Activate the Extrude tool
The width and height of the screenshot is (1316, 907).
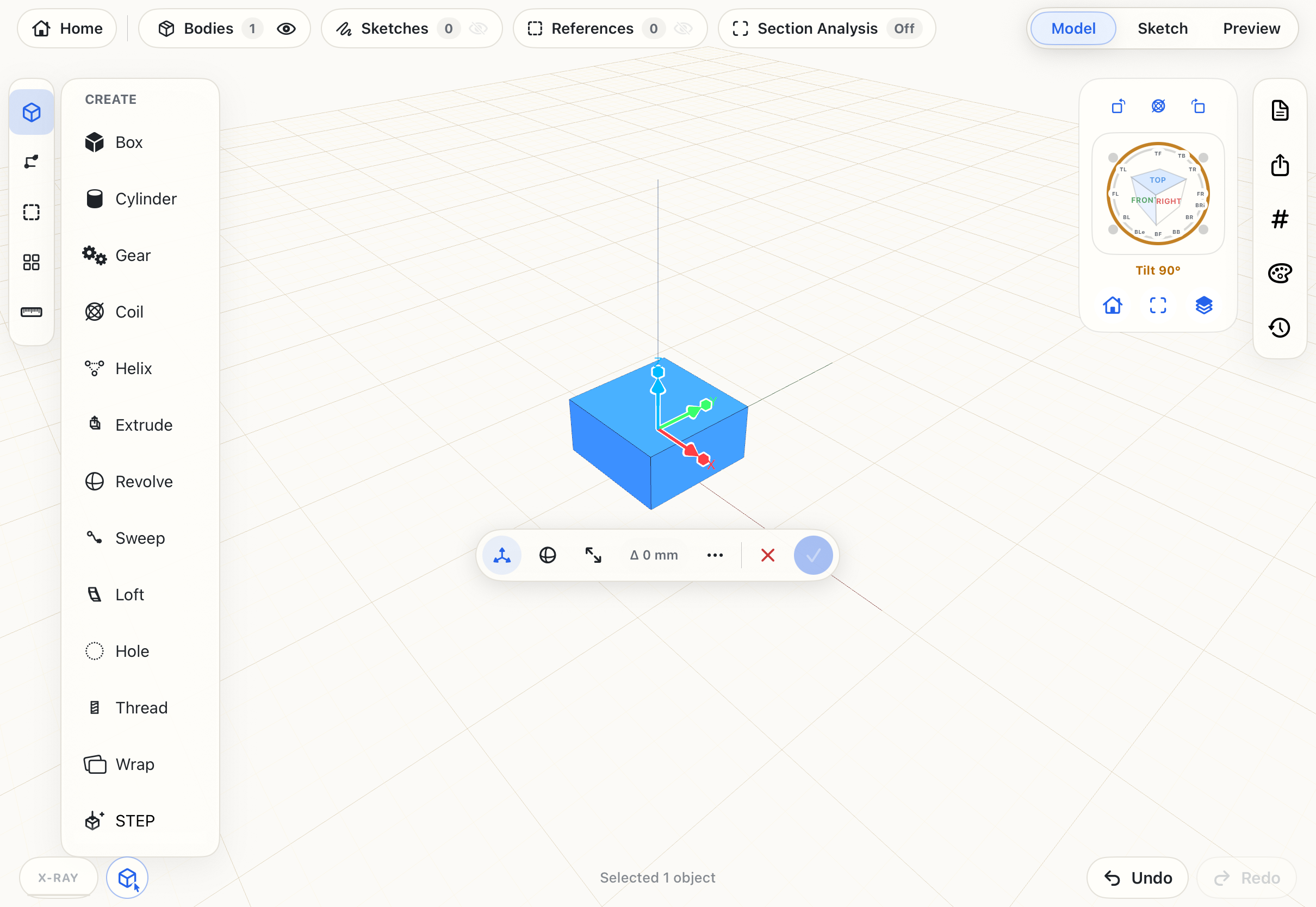[x=140, y=425]
